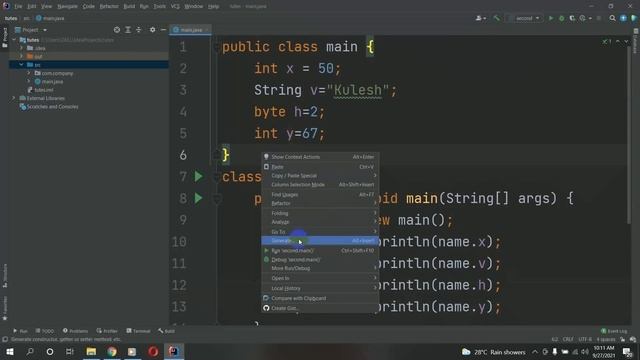Image resolution: width=640 pixels, height=360 pixels.
Task: Open the Database tool window on right edge
Action: click(x=636, y=41)
